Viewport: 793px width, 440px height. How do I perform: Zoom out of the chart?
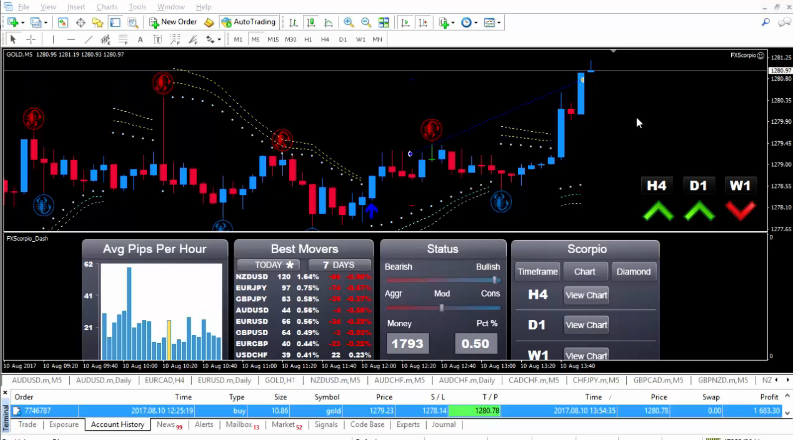(366, 22)
